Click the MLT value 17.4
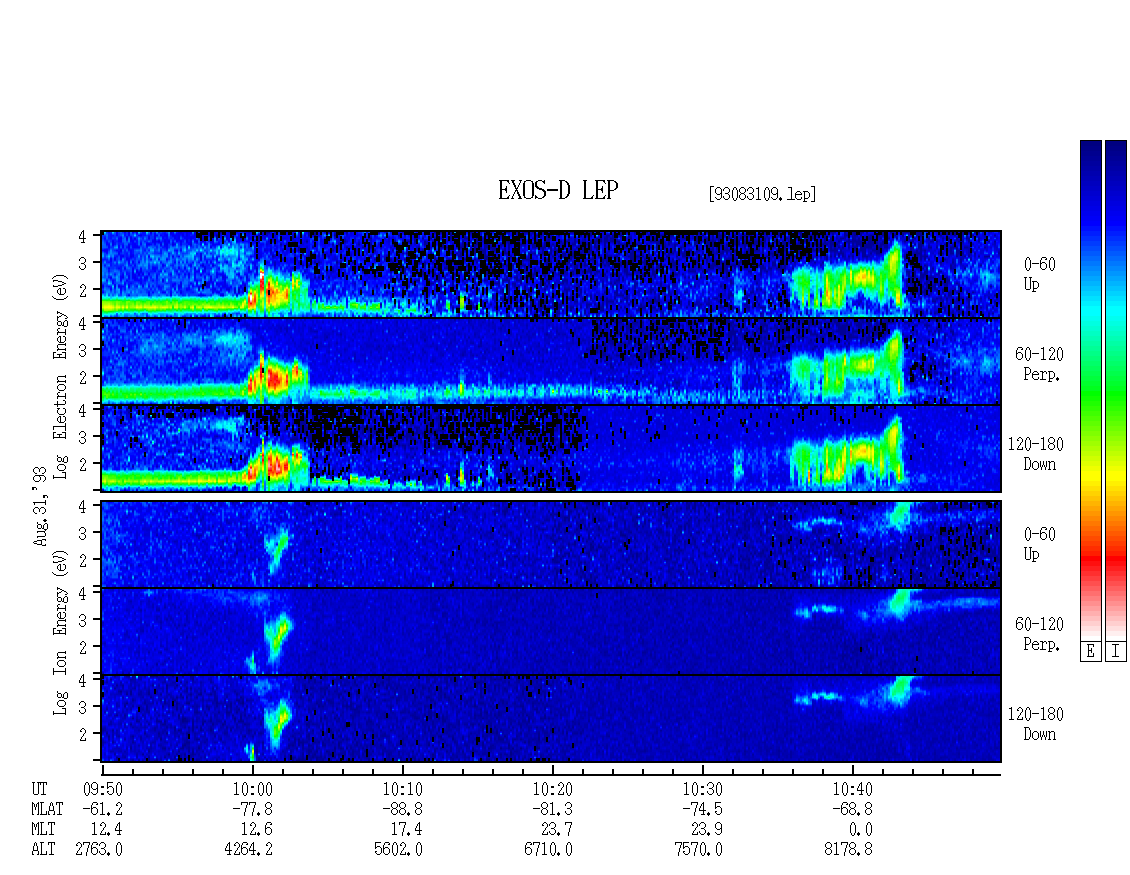Screen dimensions: 1130x875 click(x=406, y=830)
